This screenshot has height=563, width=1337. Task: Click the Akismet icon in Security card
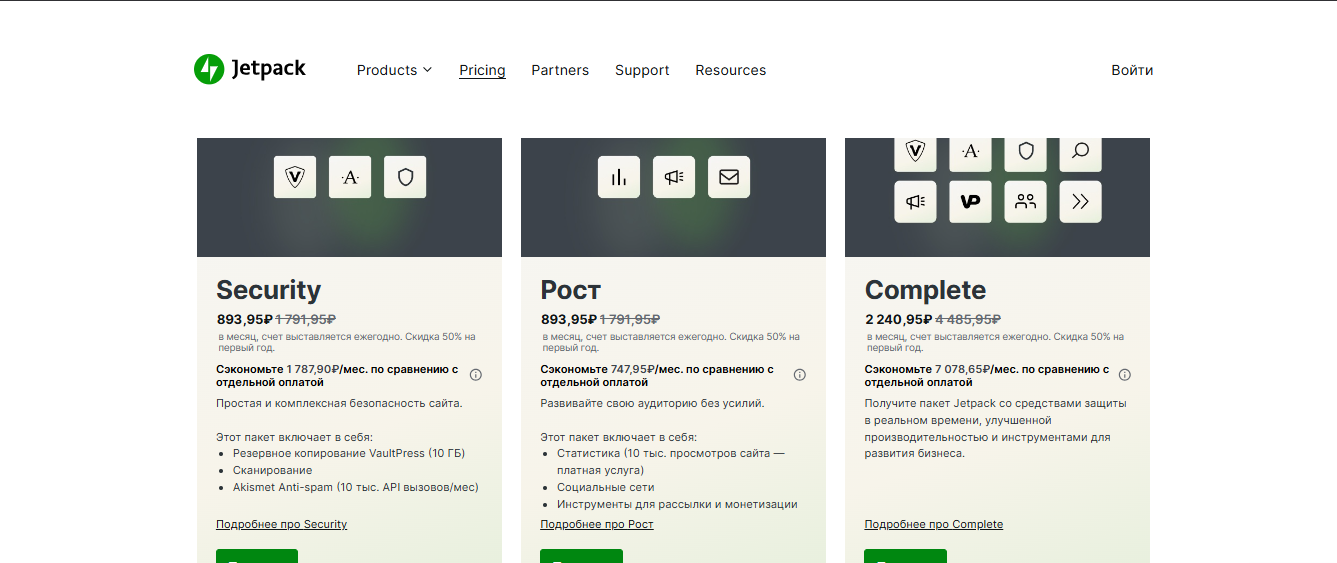coord(350,177)
